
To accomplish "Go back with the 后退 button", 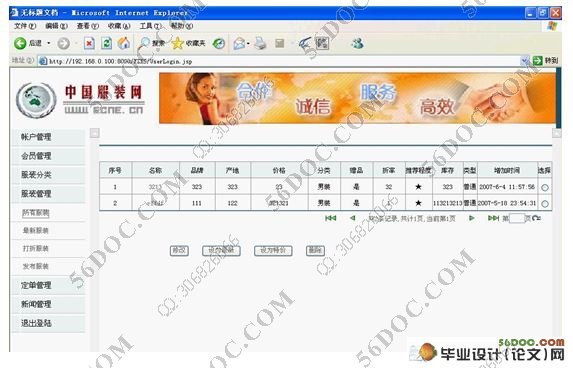I will coord(28,43).
